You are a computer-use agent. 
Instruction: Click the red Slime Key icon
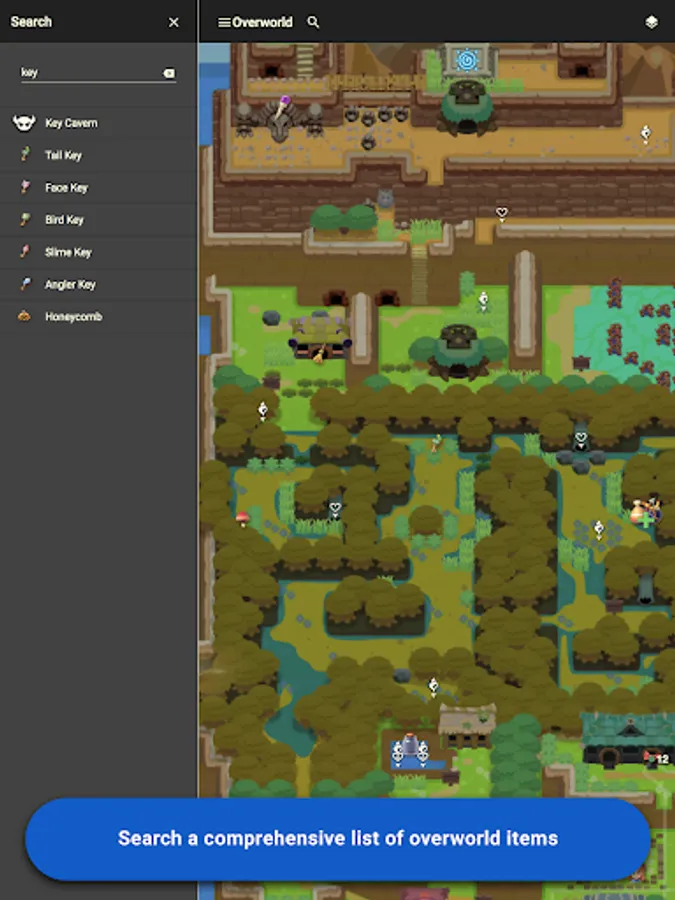coord(25,250)
